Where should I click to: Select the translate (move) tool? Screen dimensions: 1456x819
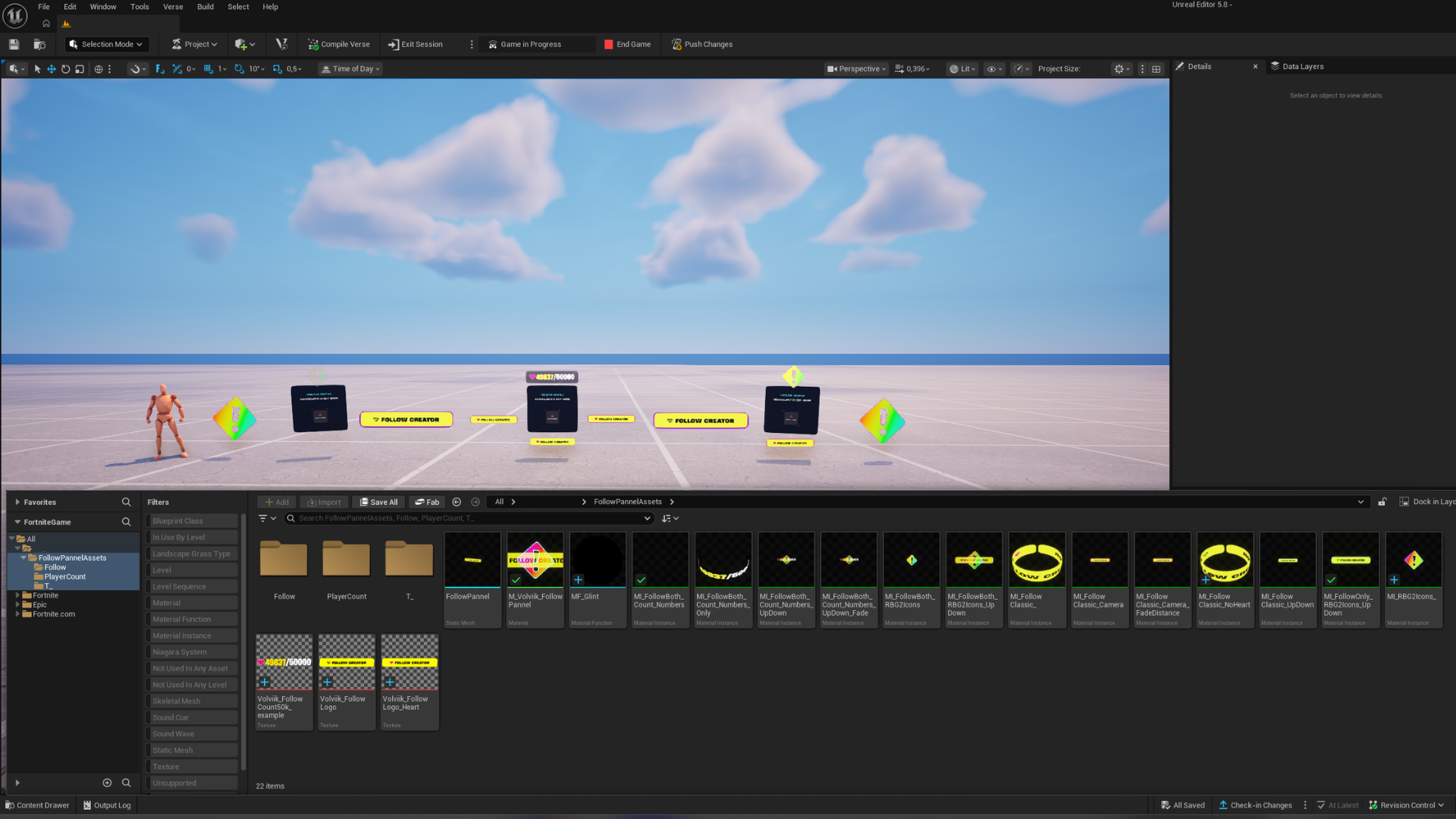(x=52, y=69)
